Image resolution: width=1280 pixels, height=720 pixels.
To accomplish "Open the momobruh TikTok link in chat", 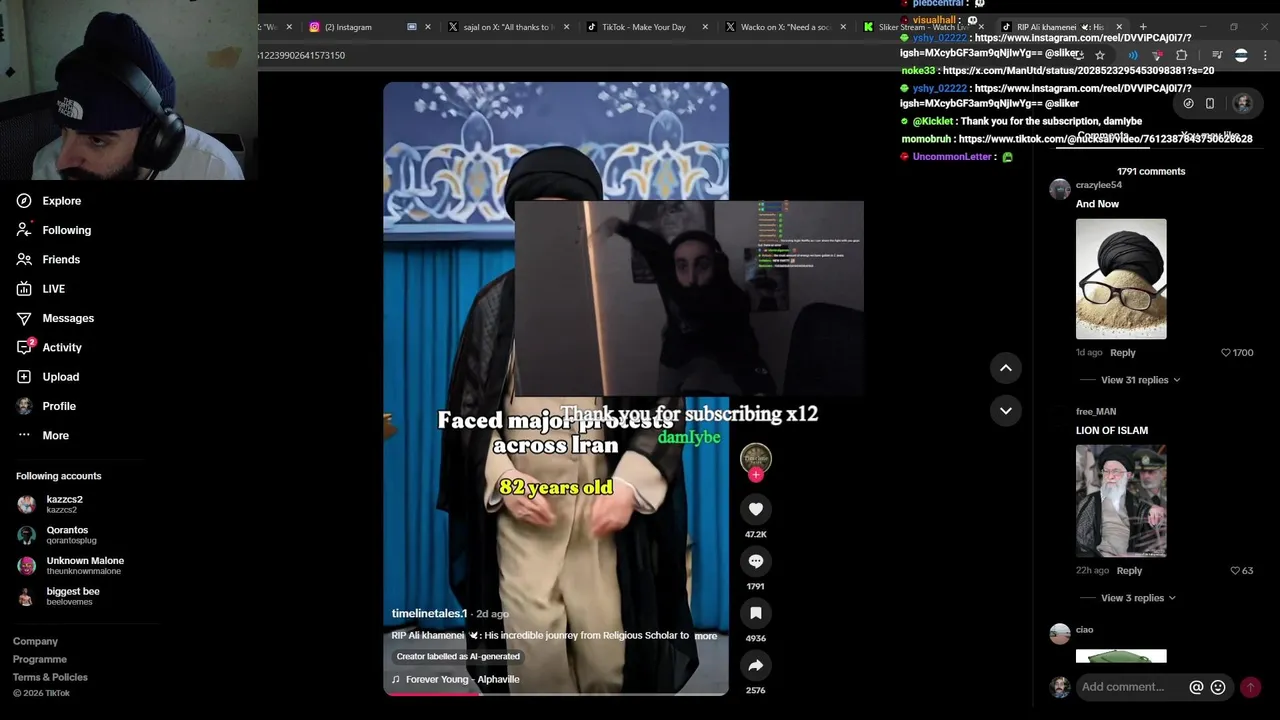I will click(x=1105, y=139).
